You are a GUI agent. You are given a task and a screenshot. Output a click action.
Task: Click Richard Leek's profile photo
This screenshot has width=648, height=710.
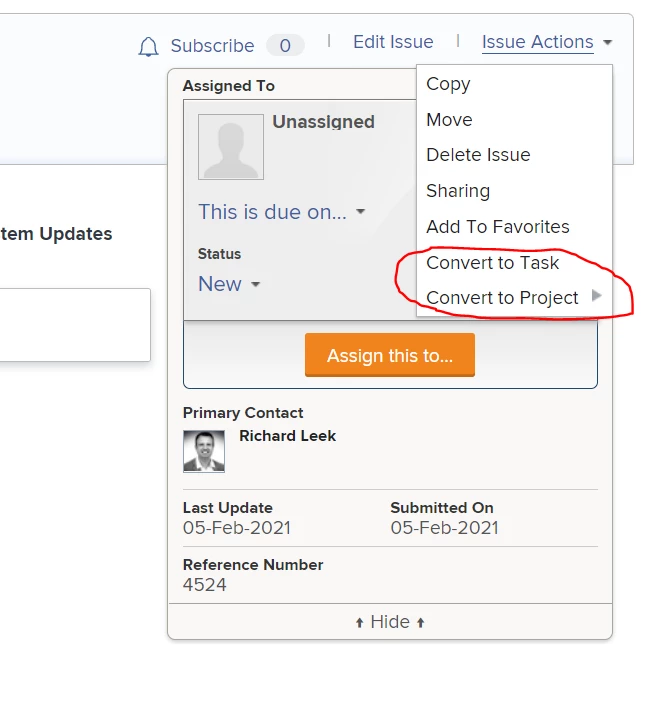(204, 451)
